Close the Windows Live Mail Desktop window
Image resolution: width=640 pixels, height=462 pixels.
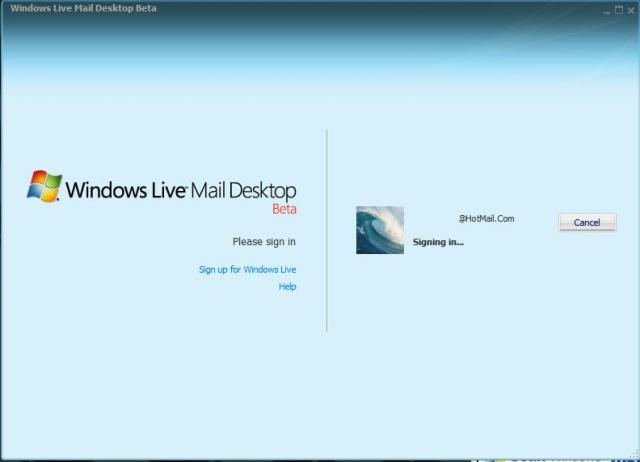(x=631, y=10)
